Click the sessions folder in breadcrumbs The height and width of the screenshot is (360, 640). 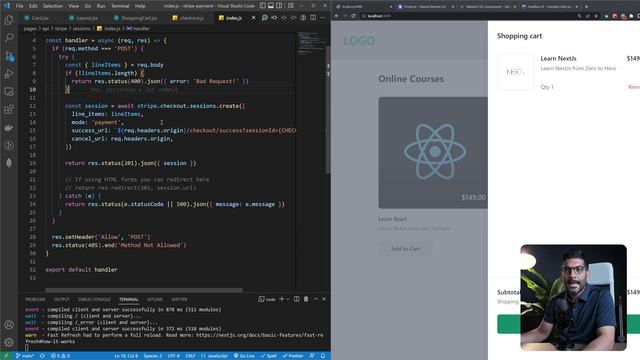click(81, 29)
